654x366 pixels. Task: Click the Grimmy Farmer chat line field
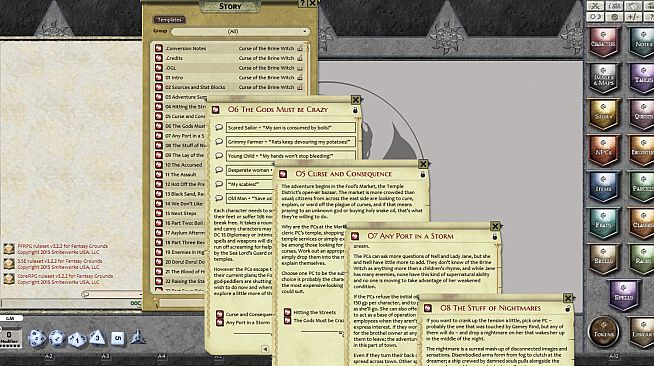pos(291,142)
